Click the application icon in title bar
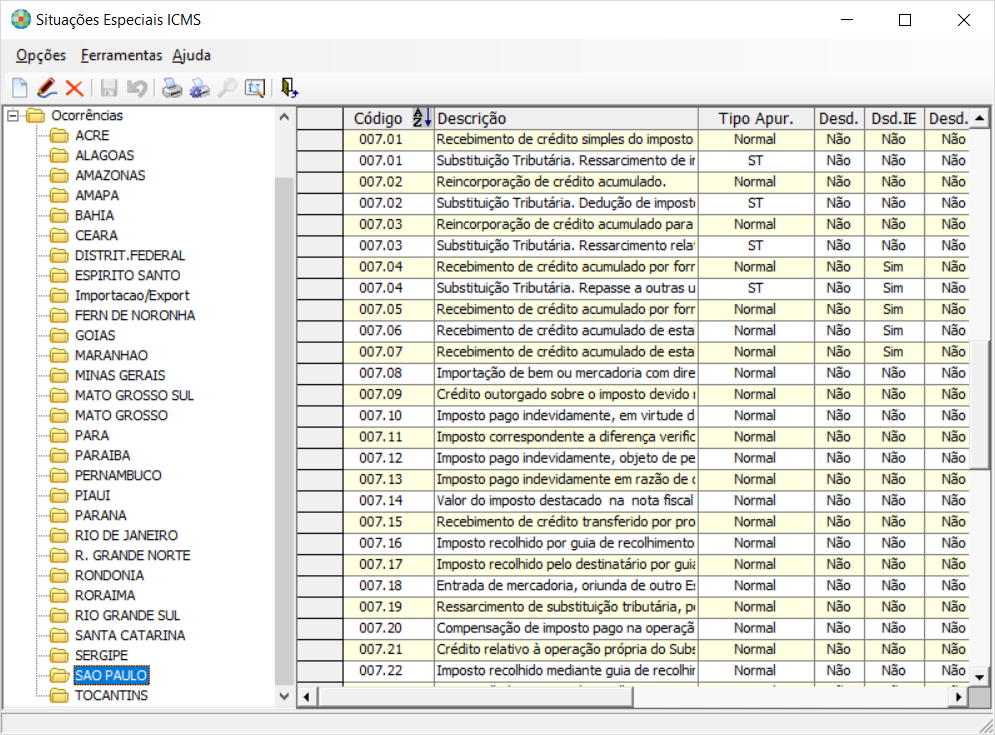Screen dimensions: 995x735 [21, 20]
